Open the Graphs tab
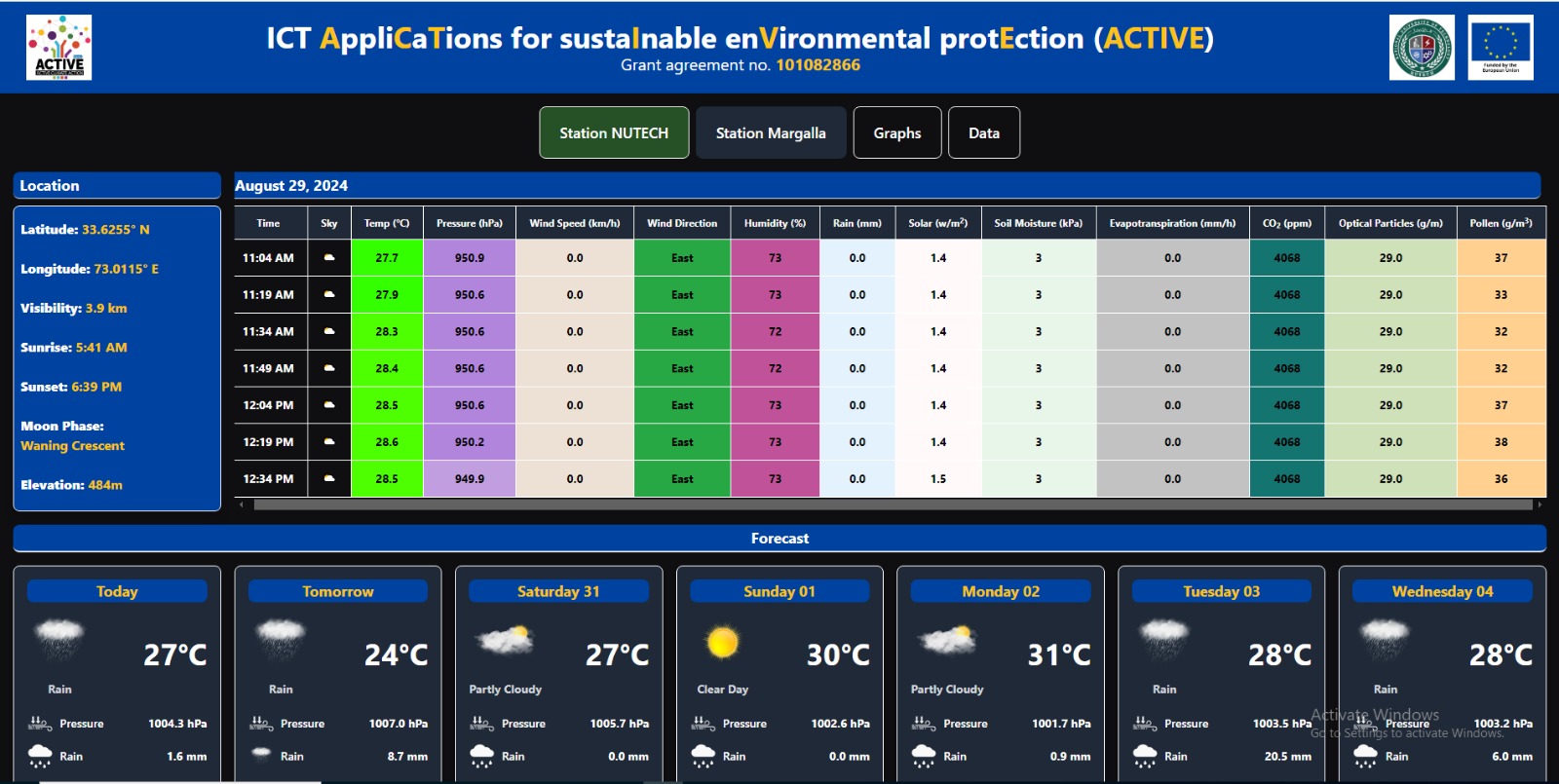This screenshot has width=1559, height=784. 896,133
